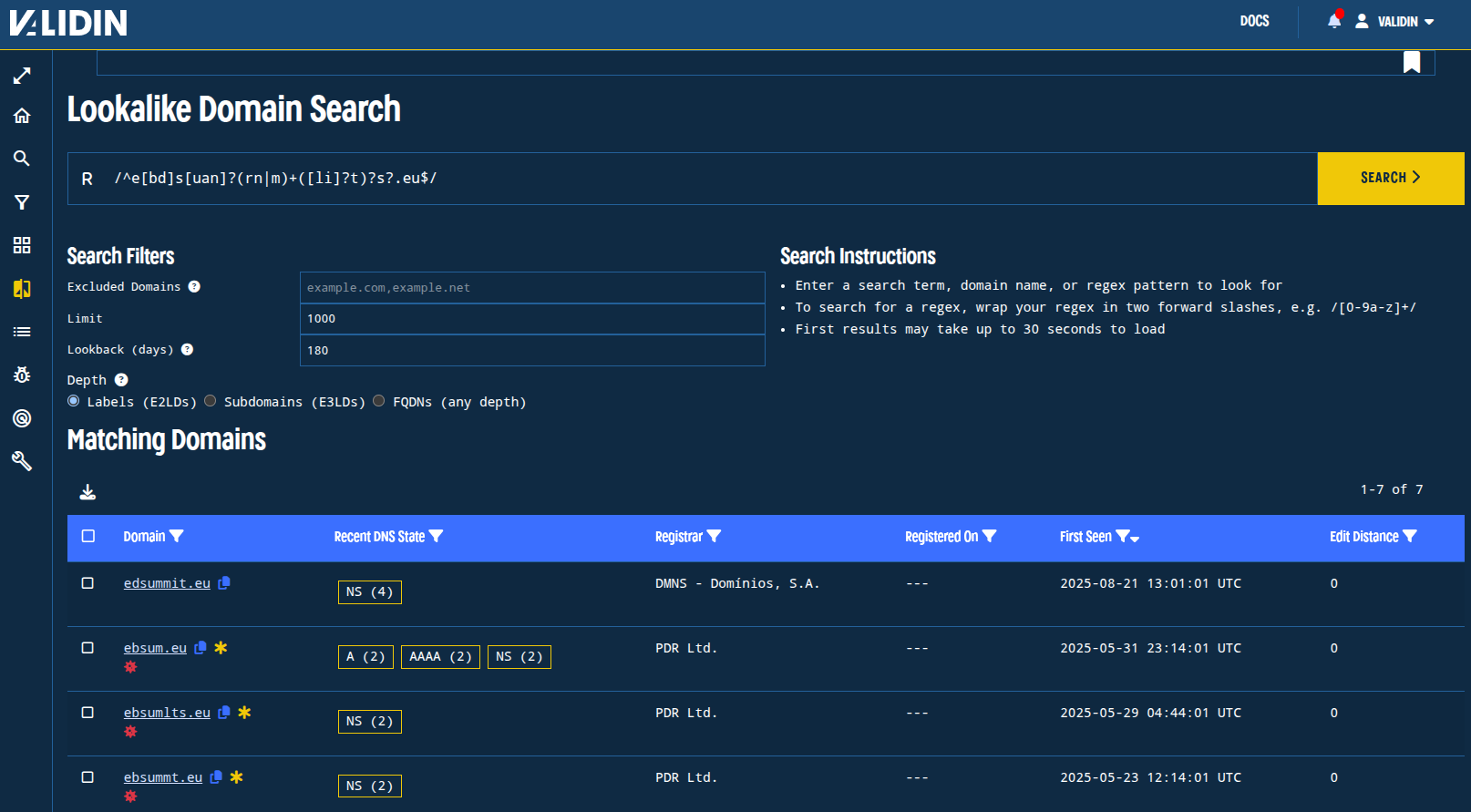This screenshot has height=812, width=1471.
Task: Click NS (4) tag for edsummit.eu
Action: pyautogui.click(x=370, y=592)
